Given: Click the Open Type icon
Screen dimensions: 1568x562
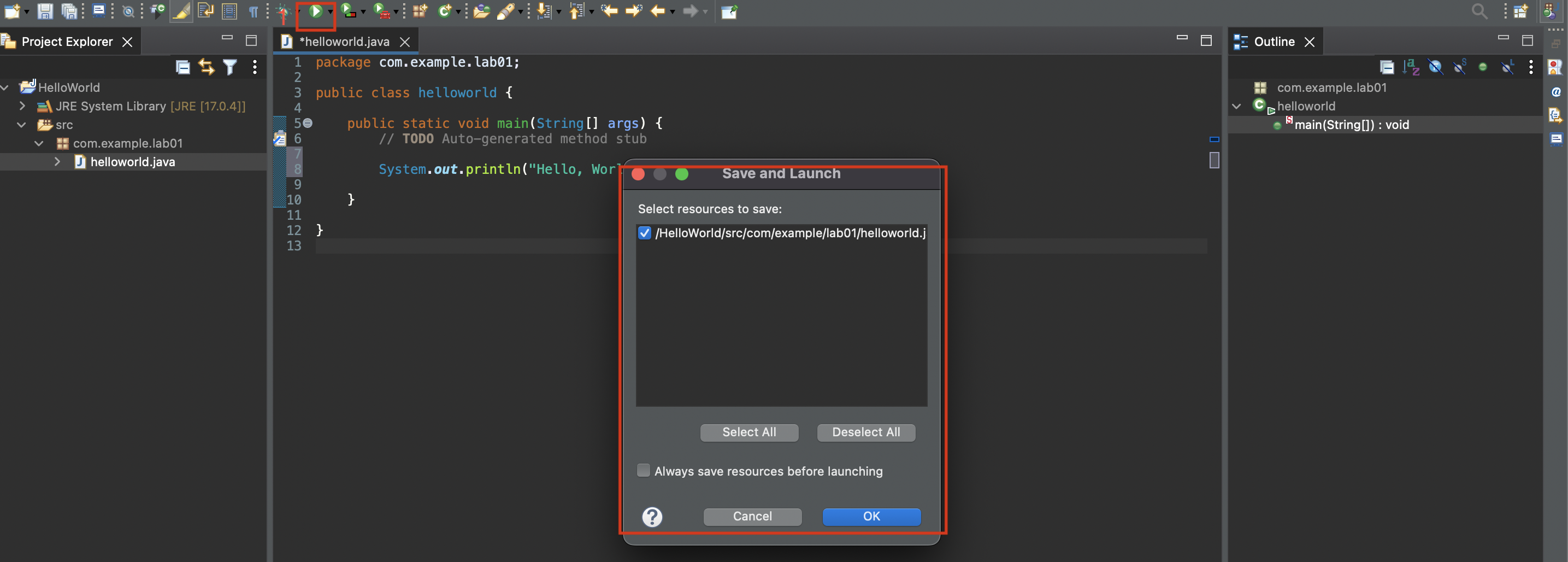Looking at the screenshot, I should [481, 11].
